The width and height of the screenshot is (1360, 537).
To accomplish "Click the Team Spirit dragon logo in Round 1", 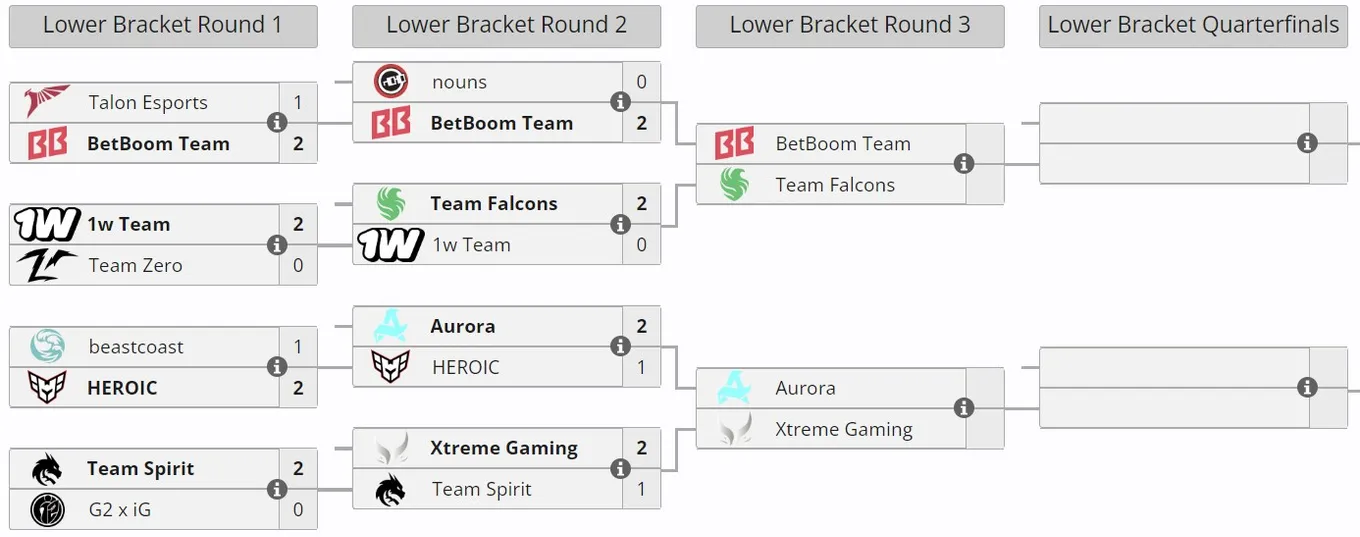I will click(x=47, y=468).
